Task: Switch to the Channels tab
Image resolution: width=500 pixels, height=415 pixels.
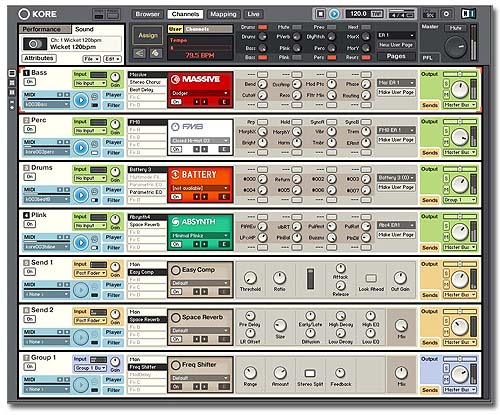Action: (185, 14)
